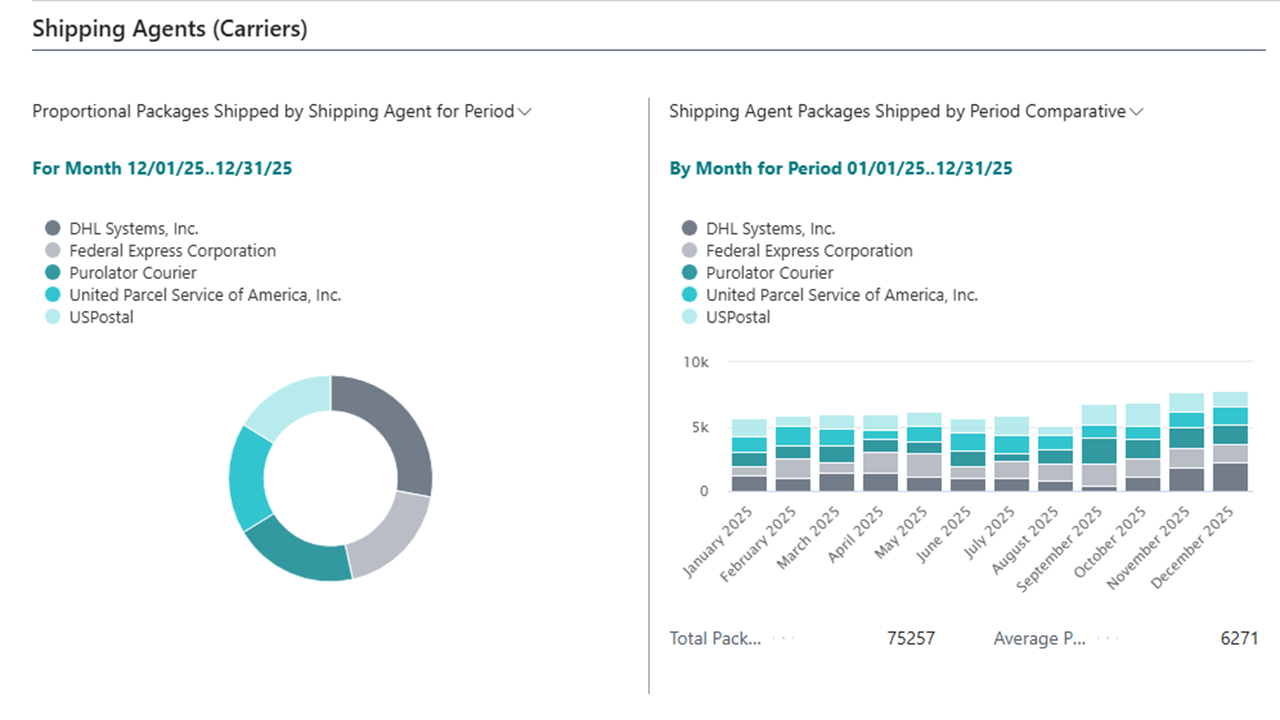The width and height of the screenshot is (1280, 720).
Task: Open the Shipping Agent Packages Shipped by Period Comparative title
Action: tap(897, 111)
